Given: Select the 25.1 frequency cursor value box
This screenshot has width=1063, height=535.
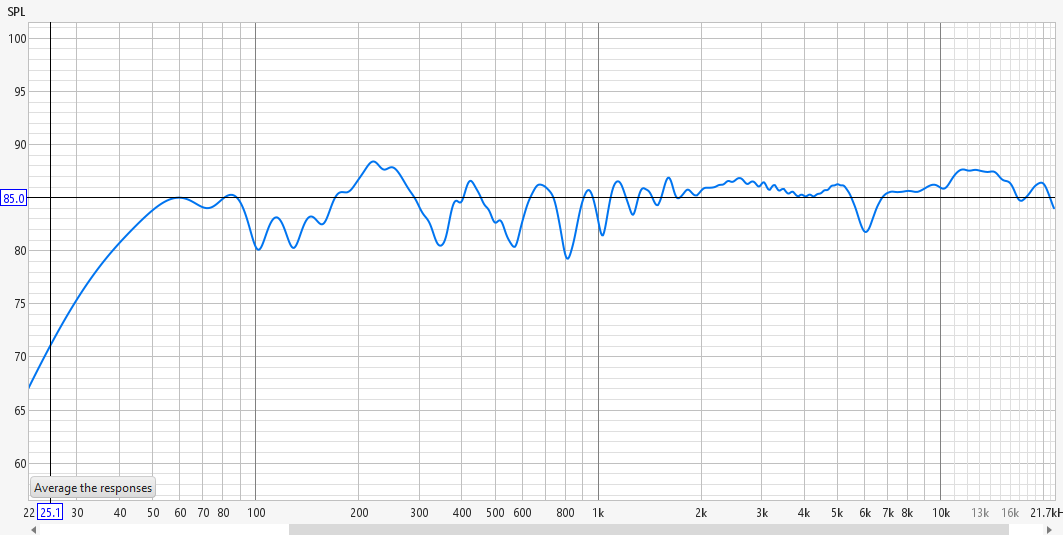Looking at the screenshot, I should click(50, 512).
